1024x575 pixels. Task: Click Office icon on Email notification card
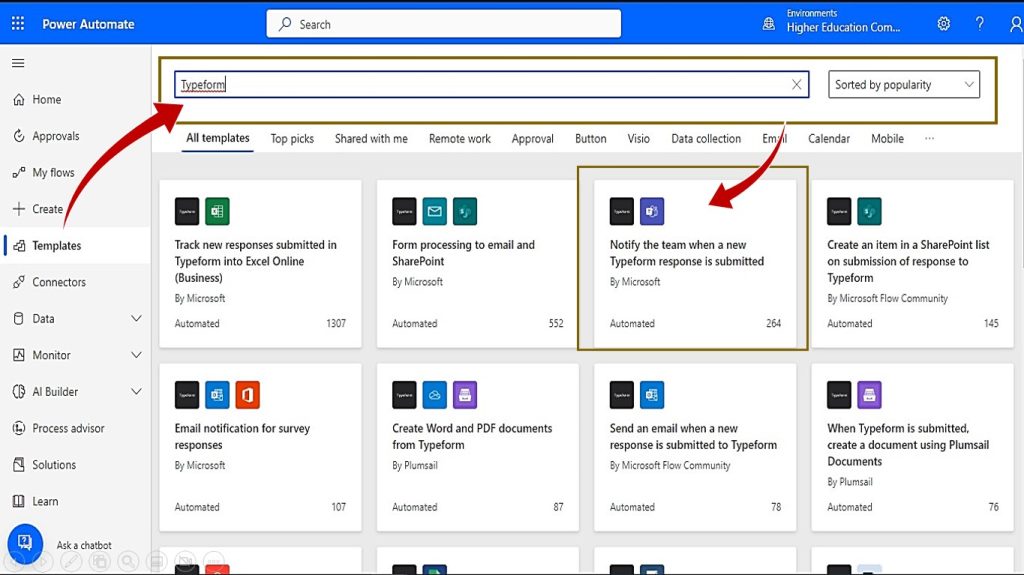click(x=248, y=395)
